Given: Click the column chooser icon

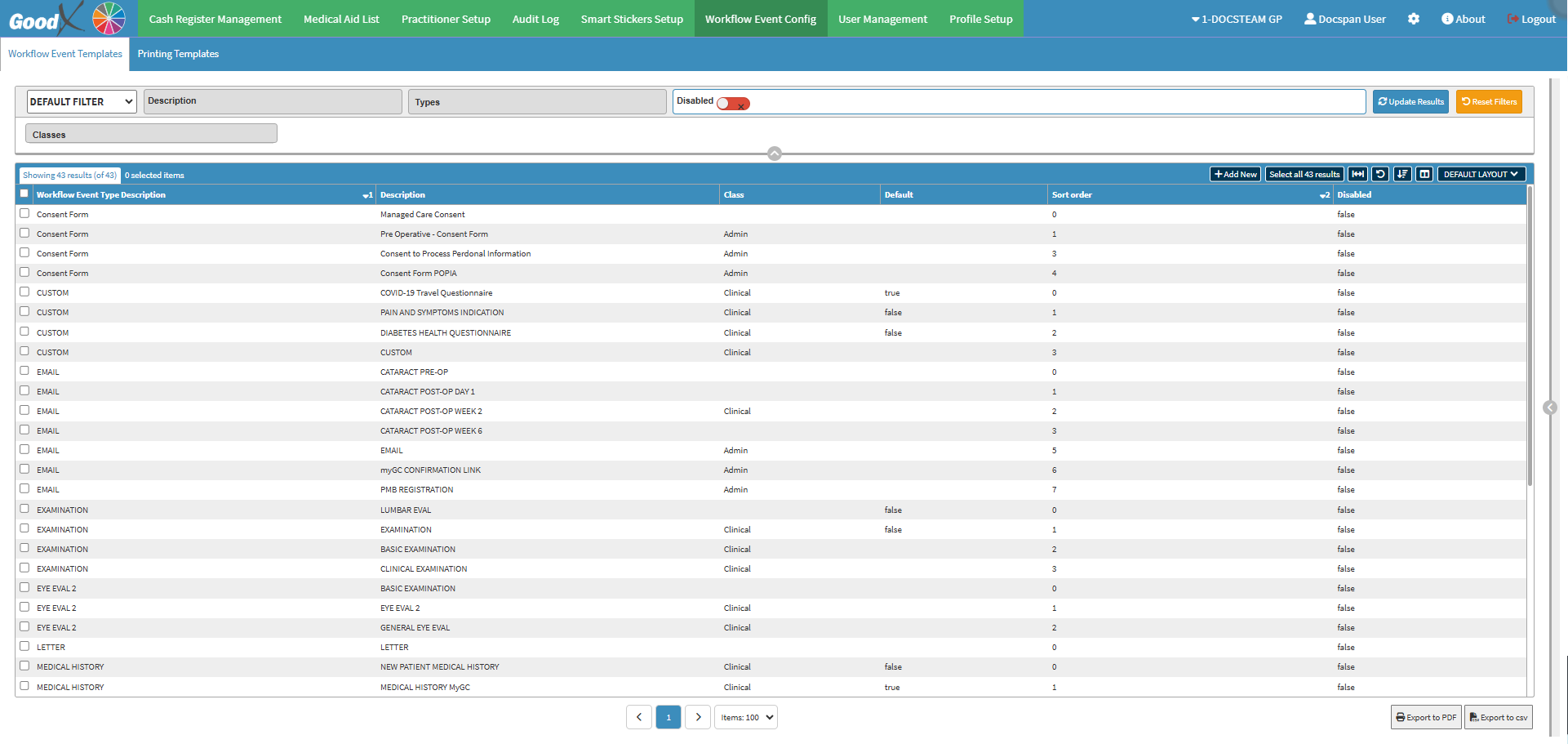Looking at the screenshot, I should 1424,174.
